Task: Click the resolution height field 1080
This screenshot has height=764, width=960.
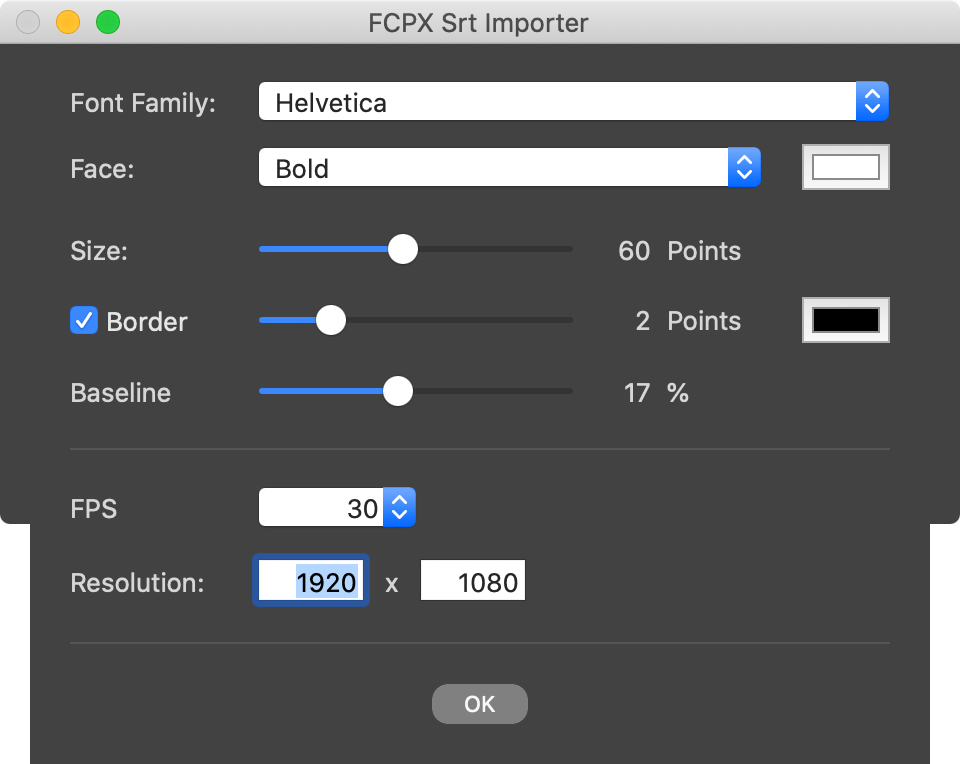Action: [x=473, y=581]
